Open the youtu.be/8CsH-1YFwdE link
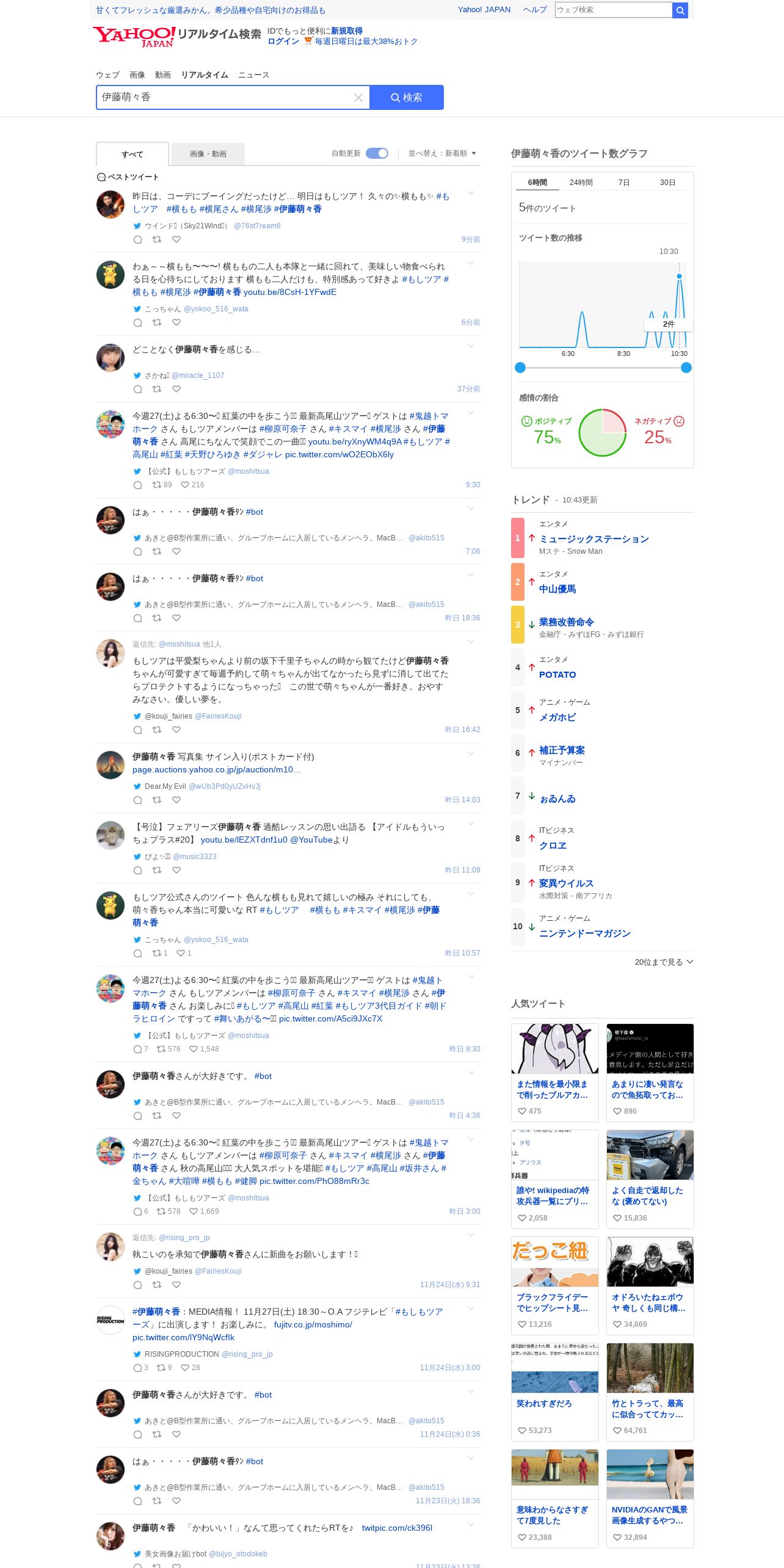Viewport: 784px width, 1568px height. coord(290,292)
